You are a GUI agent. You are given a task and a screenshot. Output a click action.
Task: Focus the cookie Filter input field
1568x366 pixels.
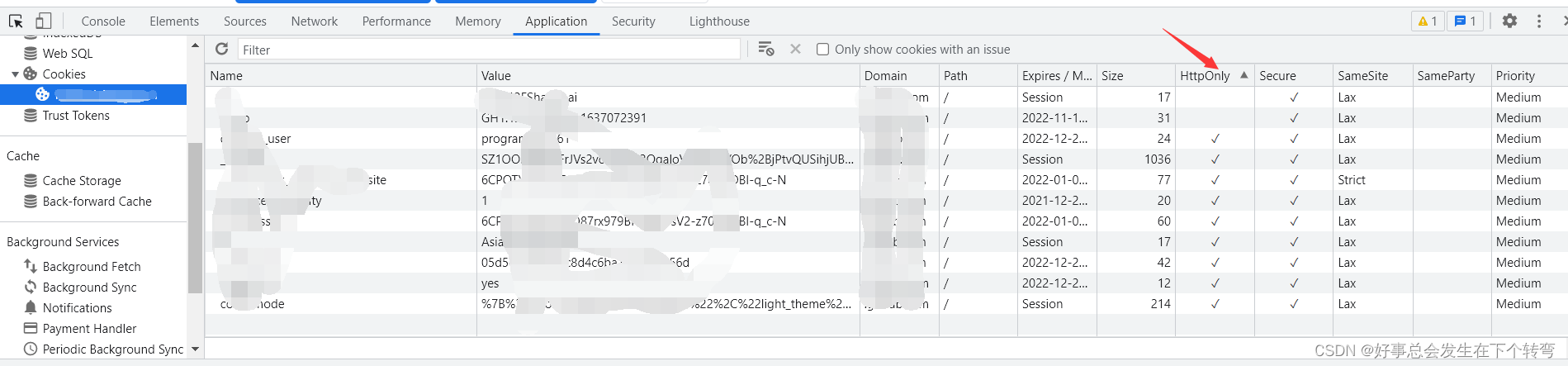coord(489,50)
